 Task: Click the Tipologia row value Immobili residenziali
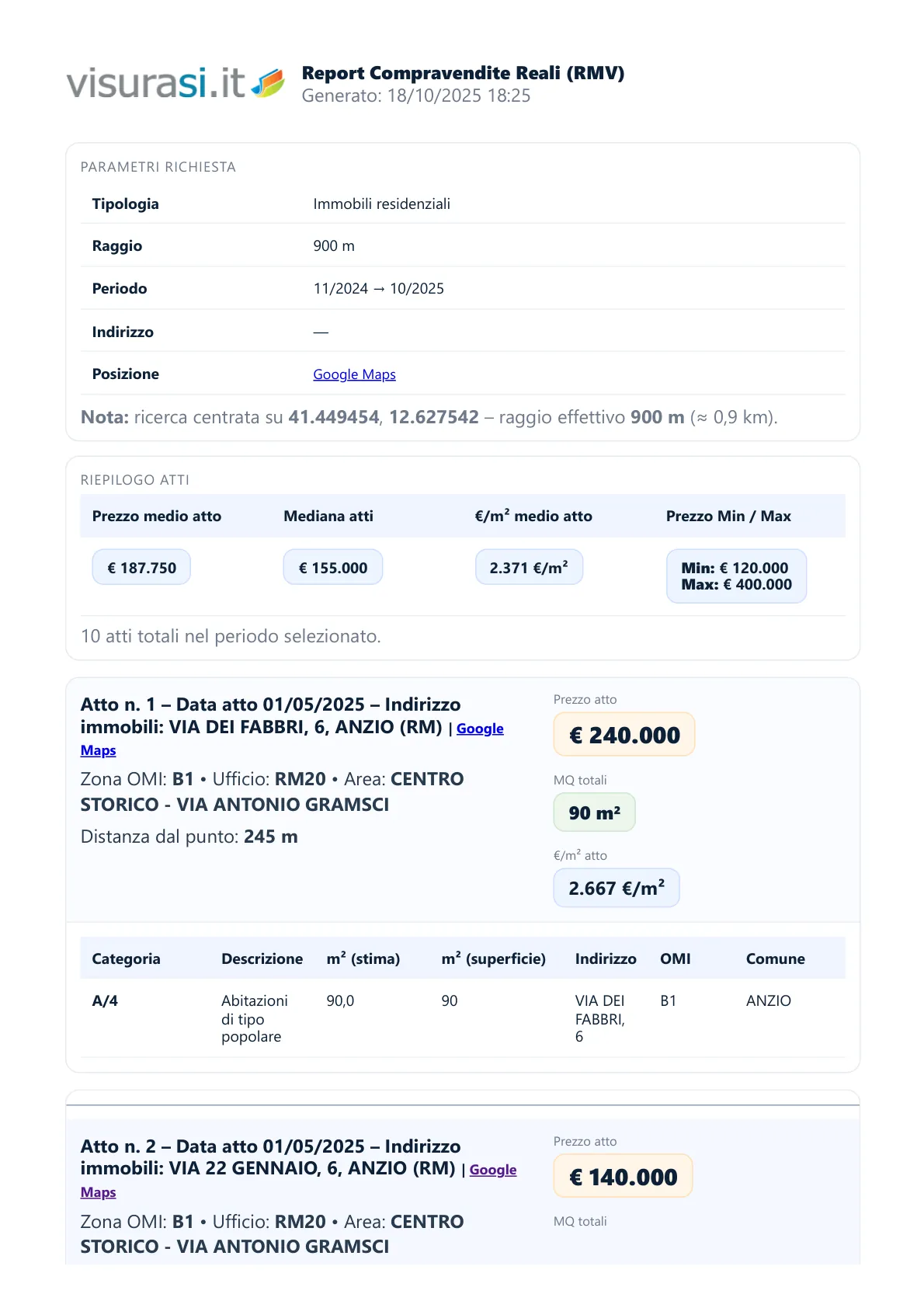[381, 204]
